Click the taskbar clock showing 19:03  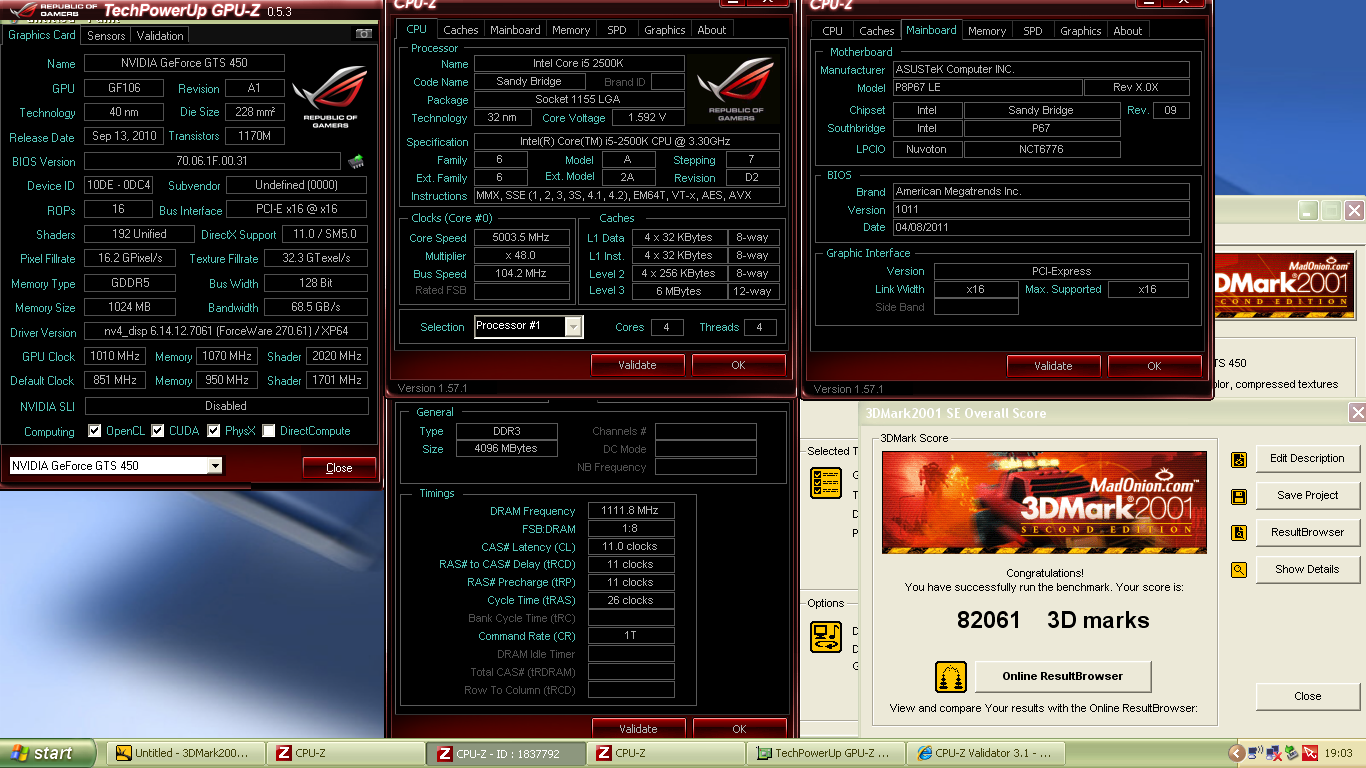[x=1337, y=753]
